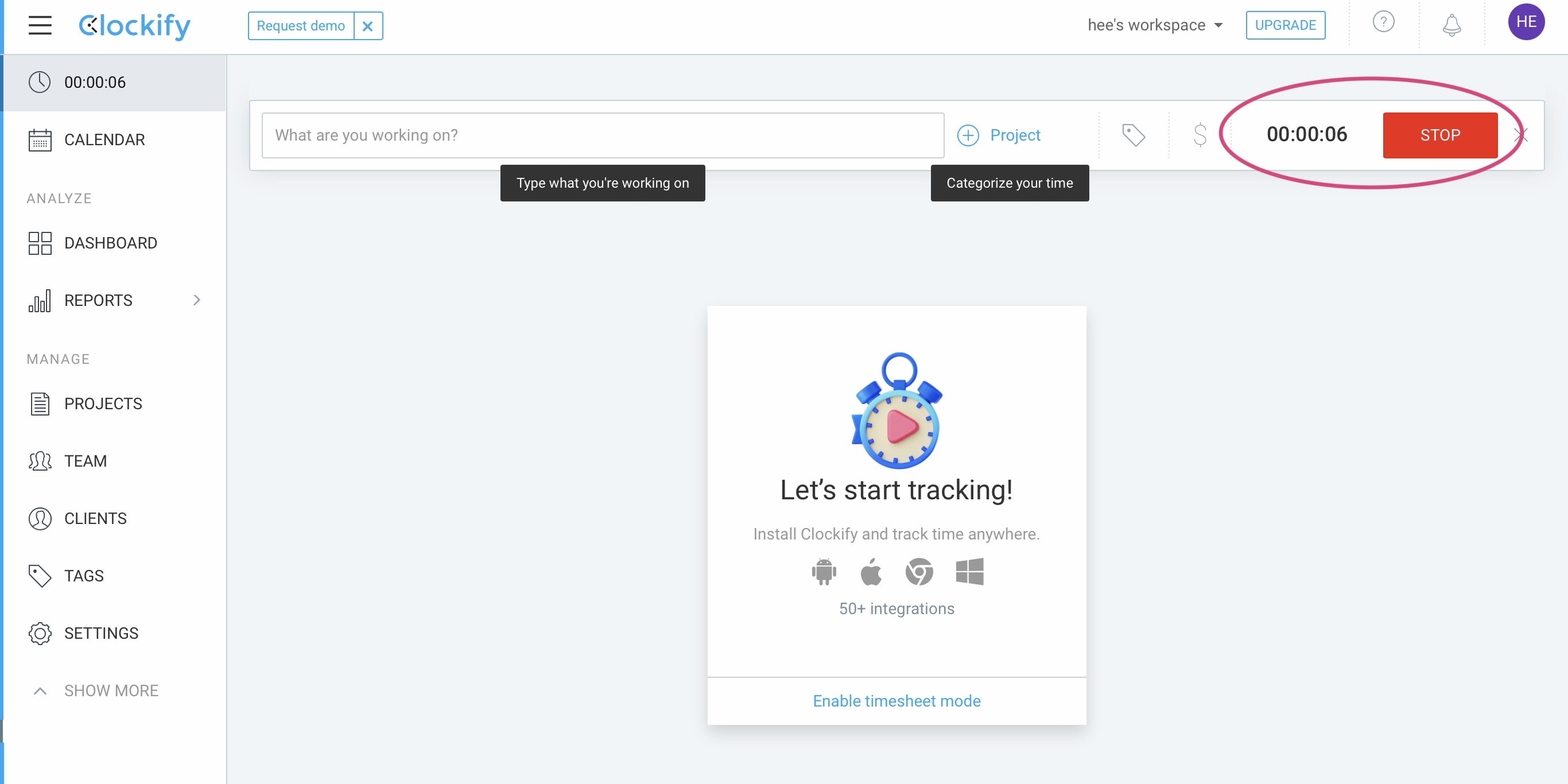
Task: Toggle the billable dollar sign
Action: click(1199, 135)
